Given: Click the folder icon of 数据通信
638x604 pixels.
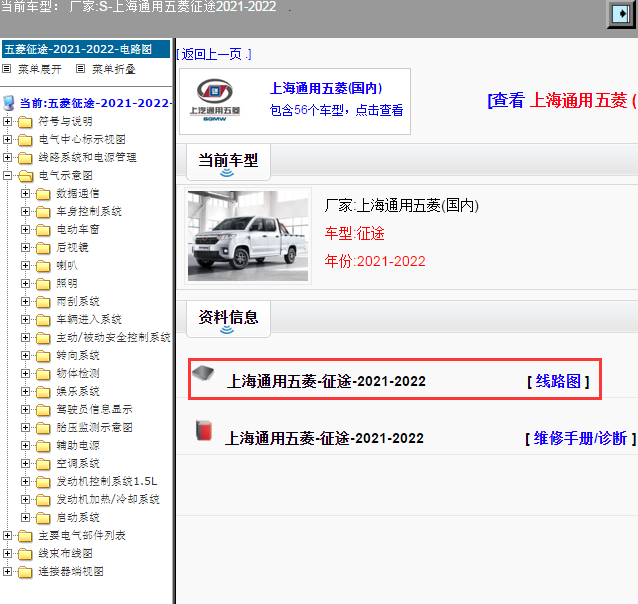Looking at the screenshot, I should [43, 194].
